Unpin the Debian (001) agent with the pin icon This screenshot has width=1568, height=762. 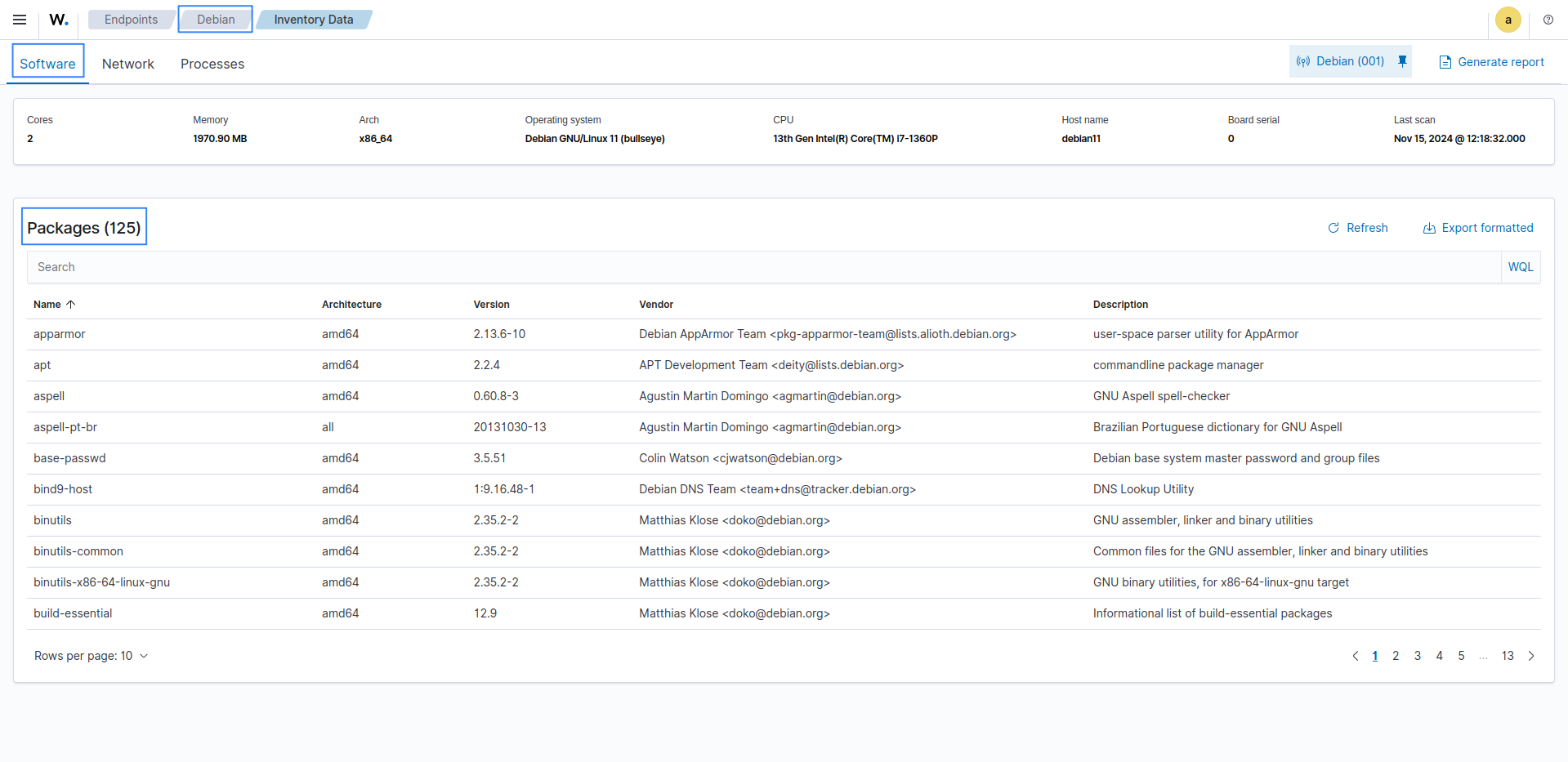tap(1402, 61)
